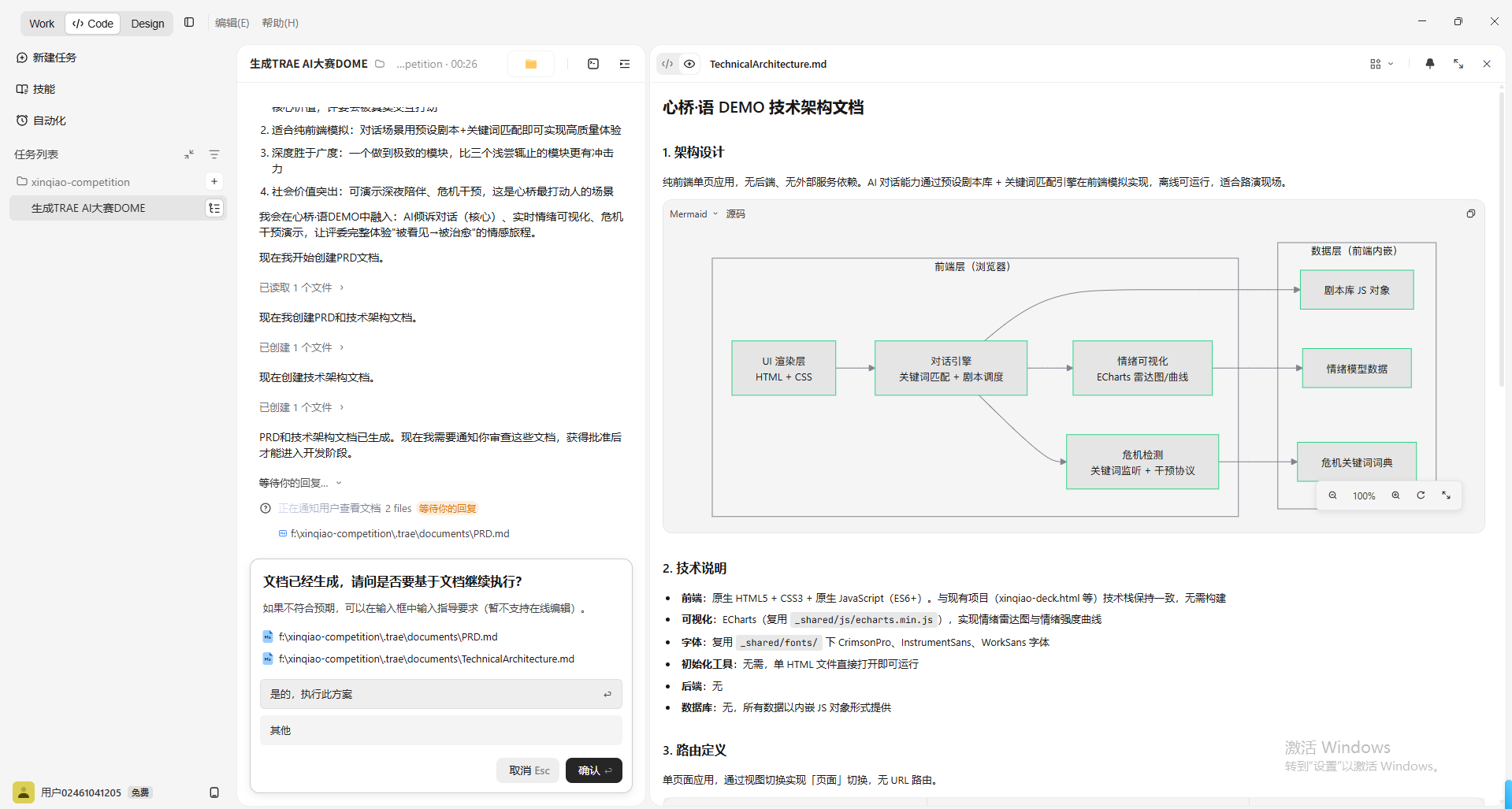Screen dimensions: 1512x809
Task: Open the task list filter icon
Action: tap(214, 154)
